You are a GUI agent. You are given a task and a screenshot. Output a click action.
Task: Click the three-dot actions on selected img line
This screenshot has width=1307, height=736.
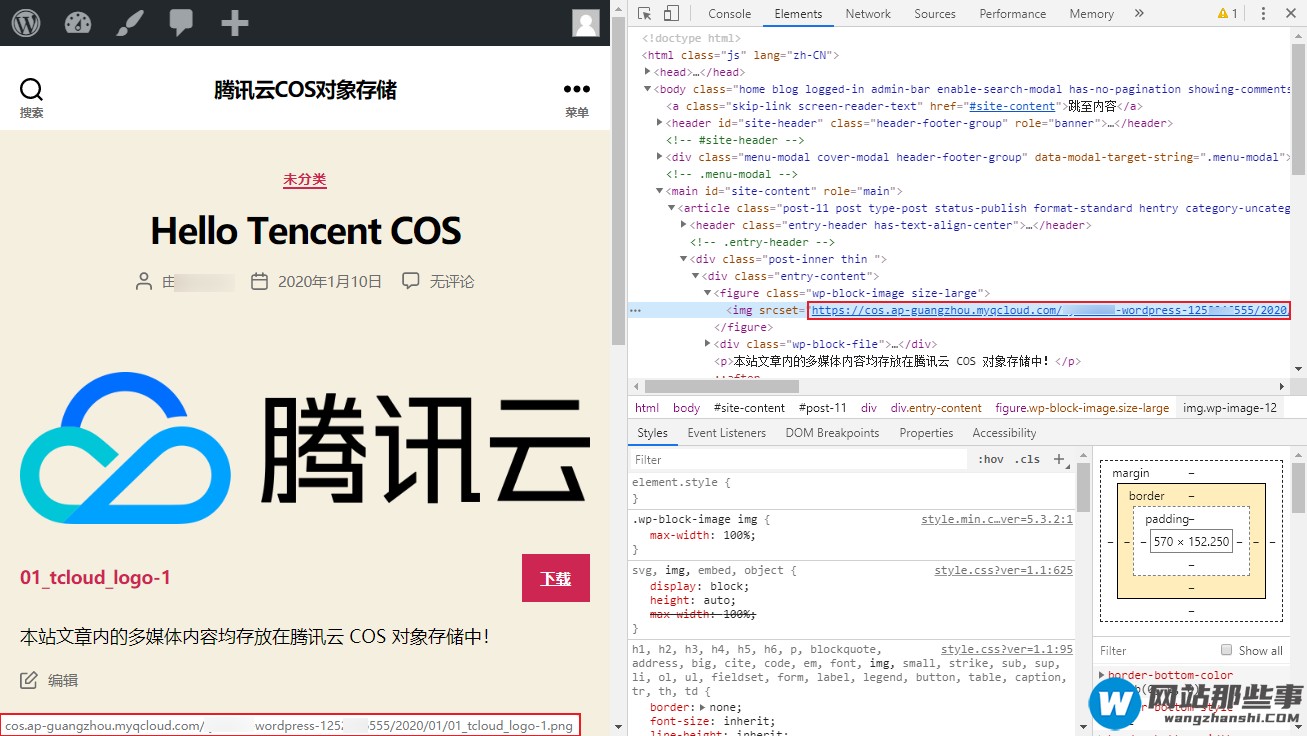(x=635, y=310)
